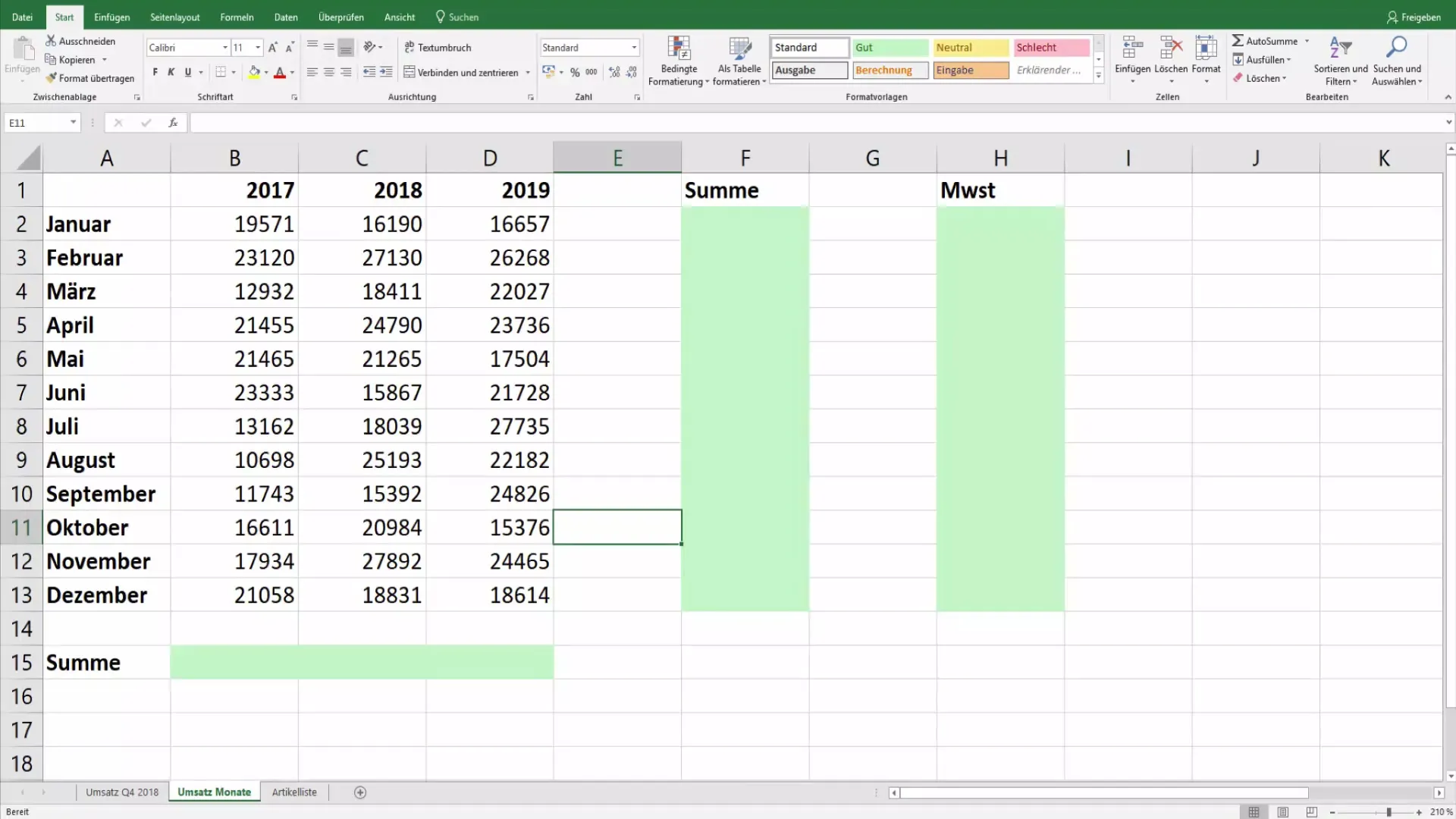1456x819 pixels.
Task: Add a decimal place
Action: (x=614, y=72)
